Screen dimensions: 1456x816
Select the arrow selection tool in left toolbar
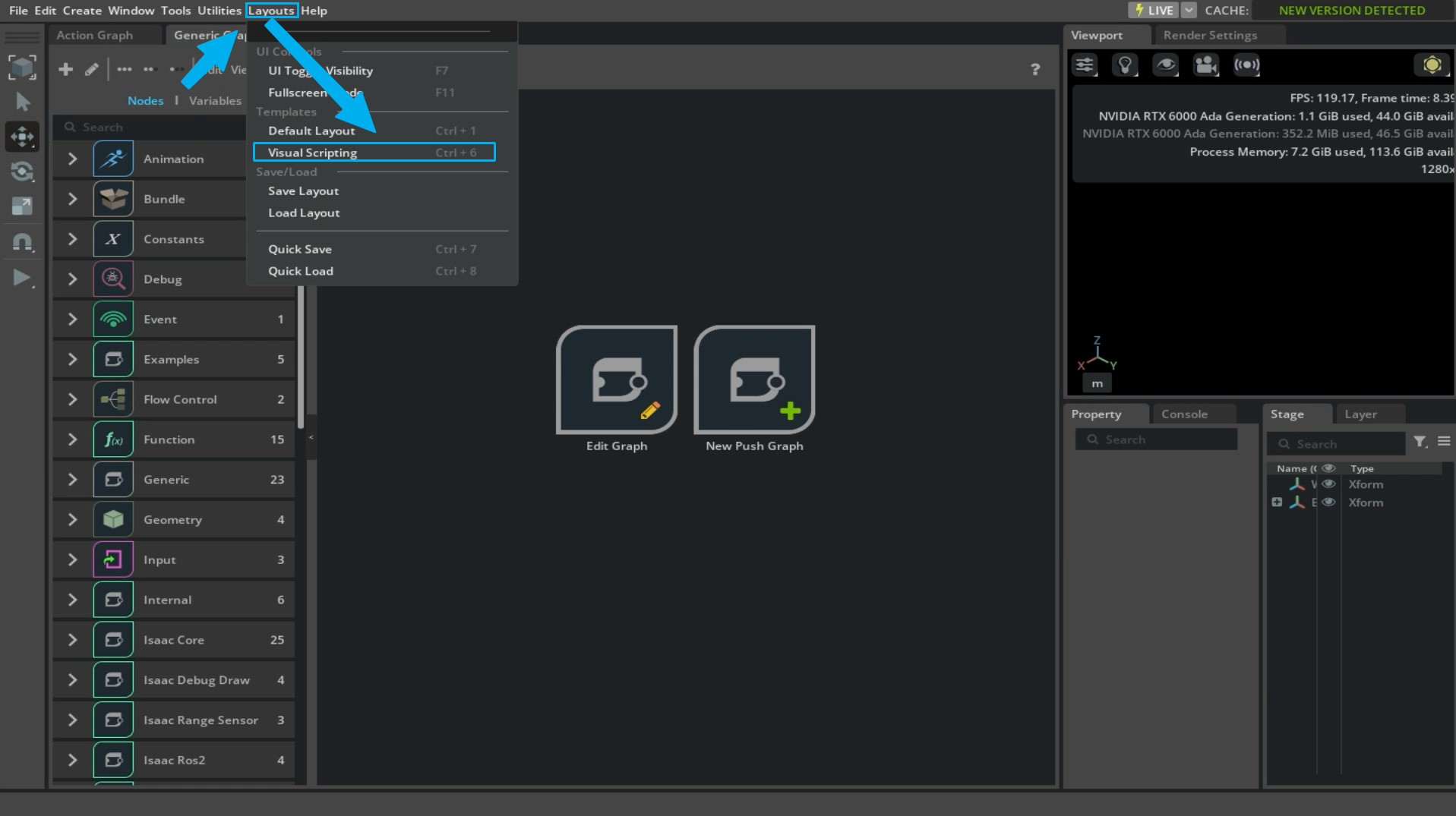22,102
